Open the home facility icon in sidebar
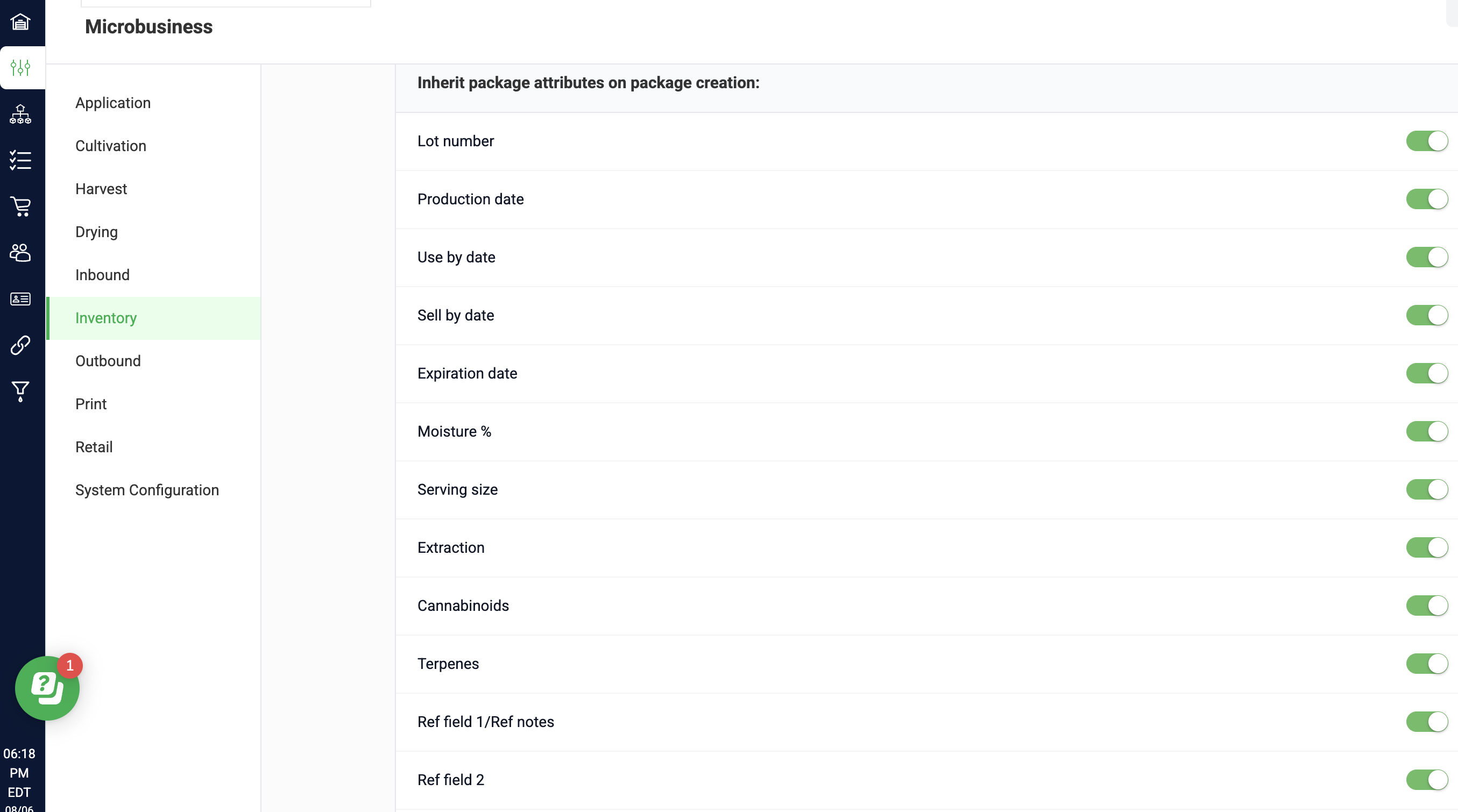 pos(20,22)
